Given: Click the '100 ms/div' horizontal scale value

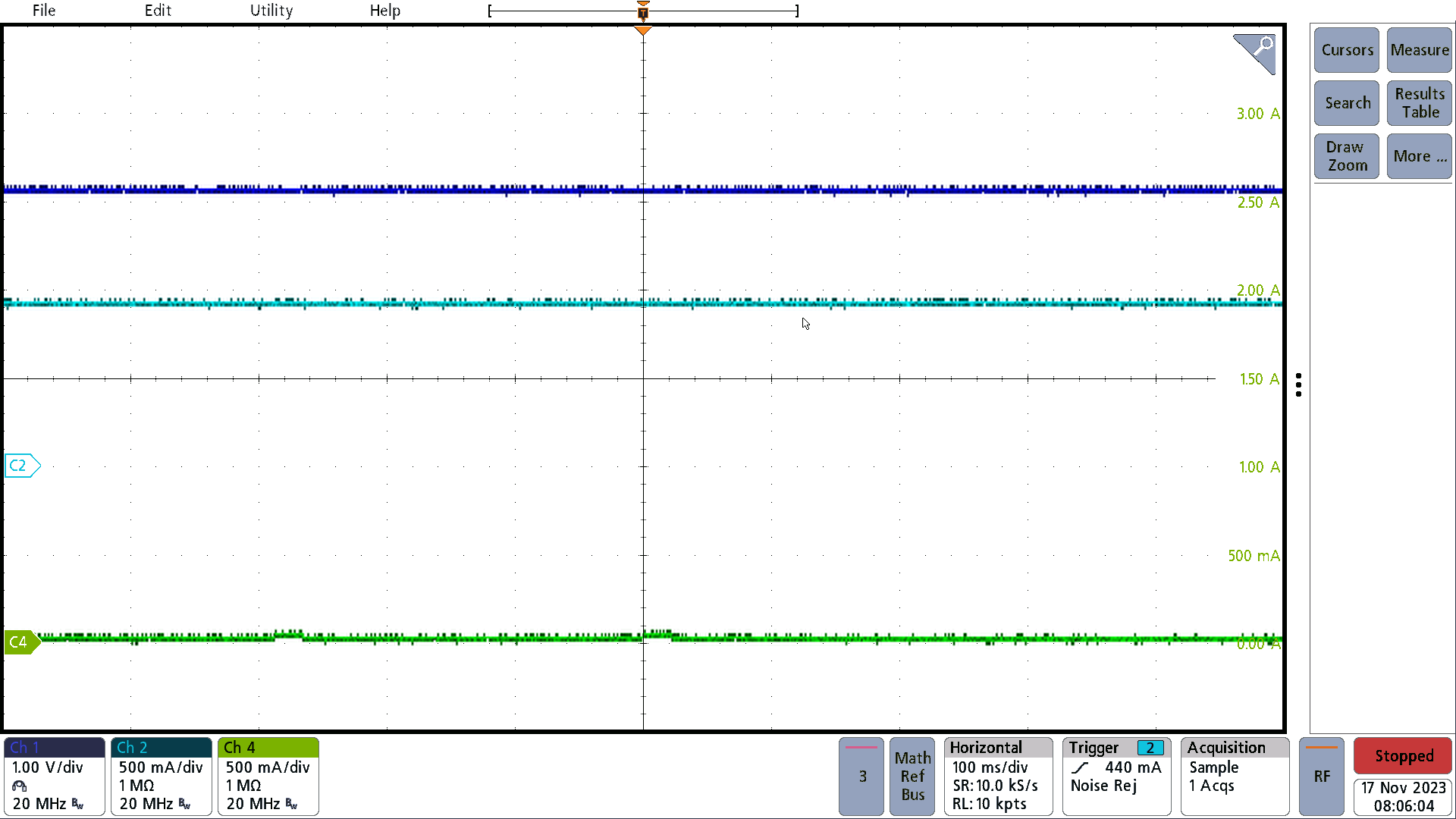Looking at the screenshot, I should click(x=990, y=767).
